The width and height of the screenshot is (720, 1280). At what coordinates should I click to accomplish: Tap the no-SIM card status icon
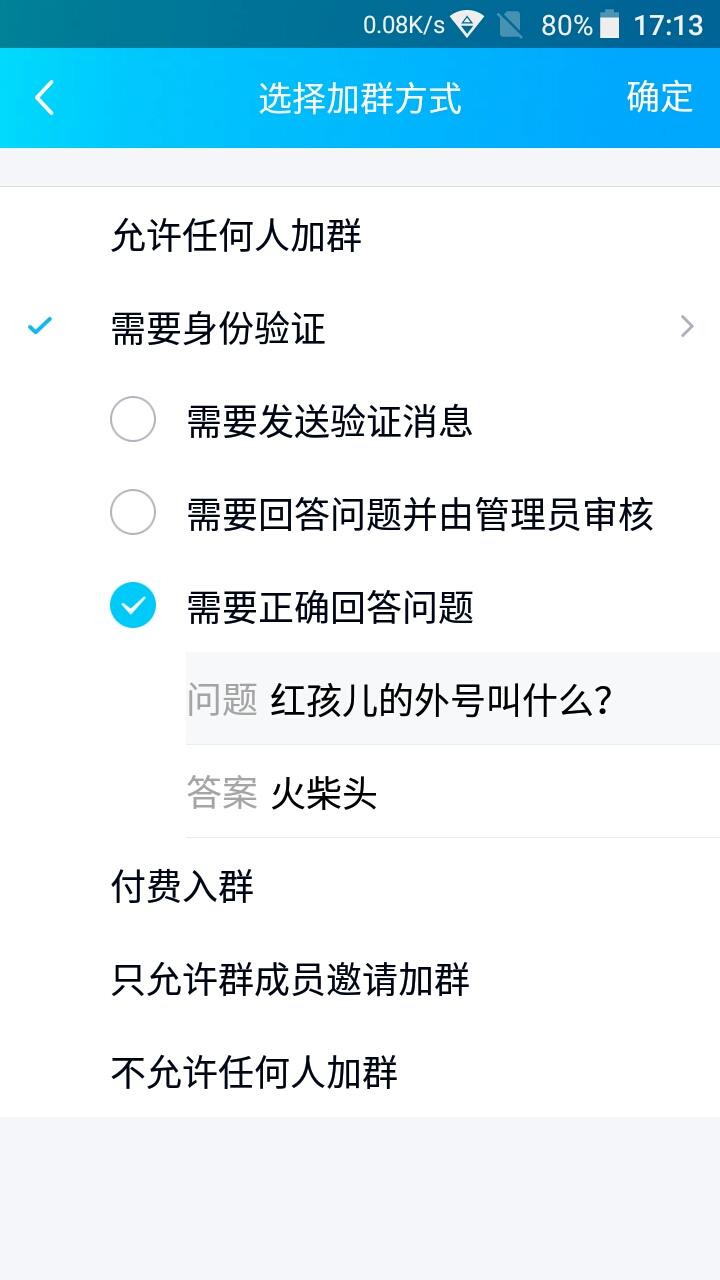(510, 24)
